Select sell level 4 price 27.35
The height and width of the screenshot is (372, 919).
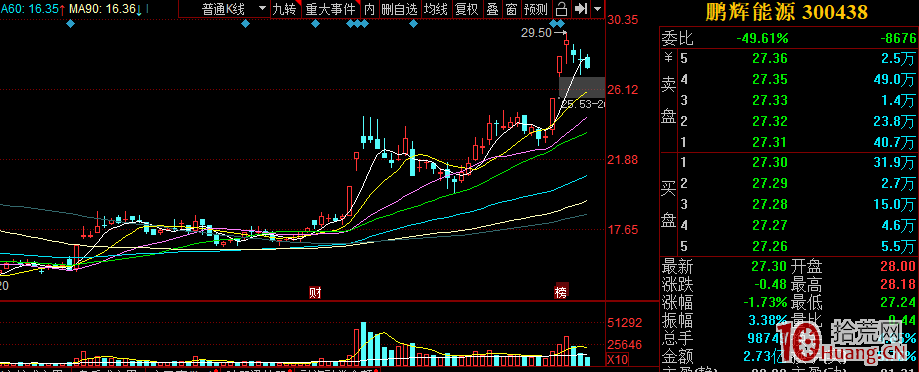(x=770, y=80)
